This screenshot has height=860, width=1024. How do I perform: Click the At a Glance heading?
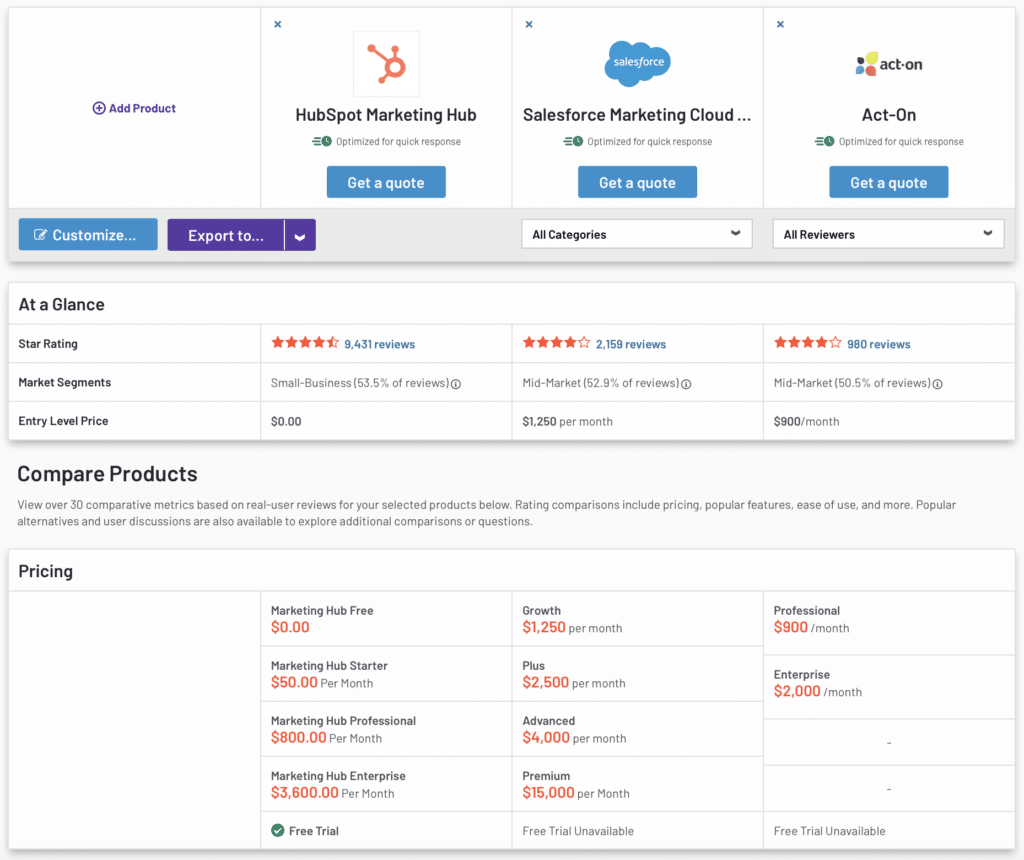click(61, 304)
